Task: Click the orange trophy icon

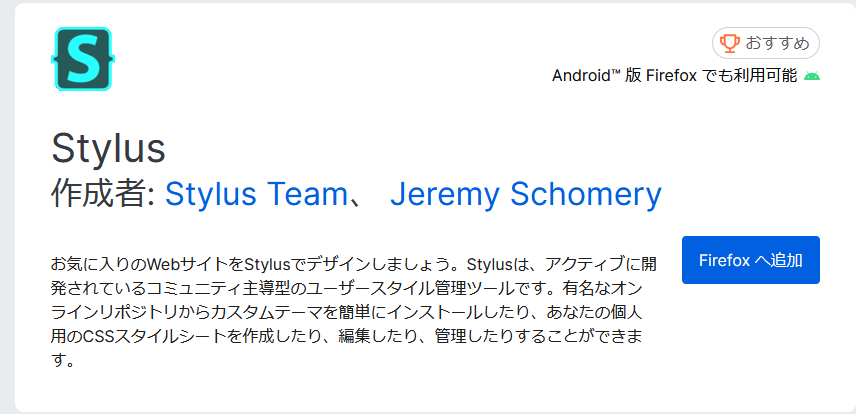Action: pyautogui.click(x=729, y=43)
